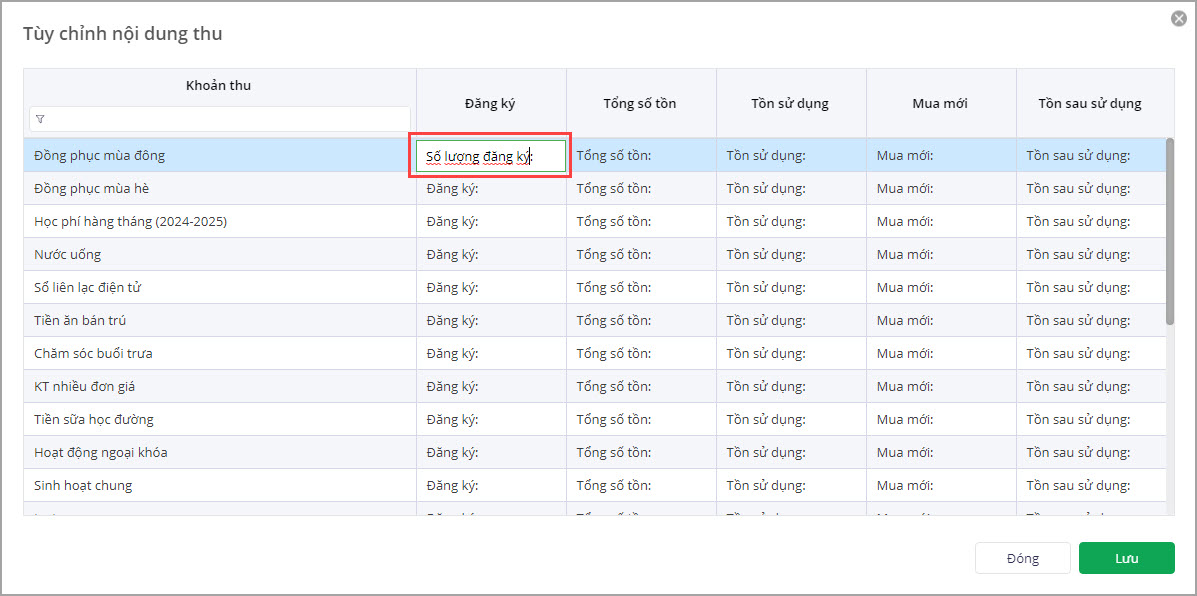Click the Khoản thu filter text box

[x=225, y=119]
